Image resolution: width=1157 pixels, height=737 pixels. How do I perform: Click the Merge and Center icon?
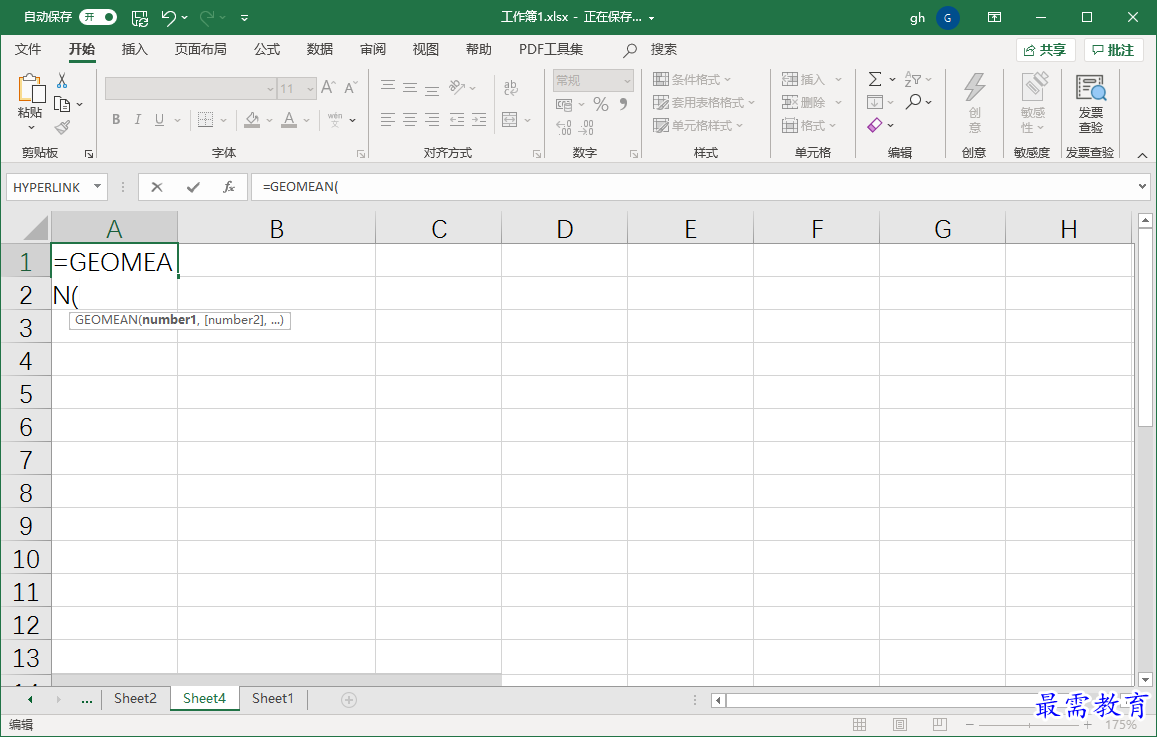pos(510,120)
